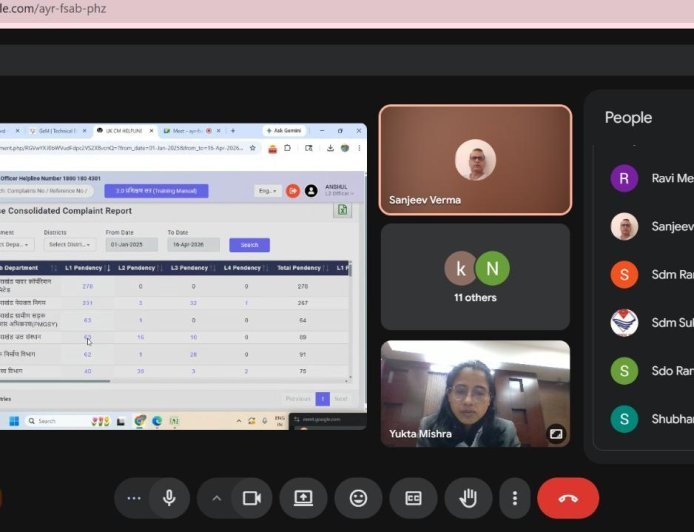Screen dimensions: 694x532
Task: Switch to the UK CM HELPLINE browser tab
Action: (120, 131)
